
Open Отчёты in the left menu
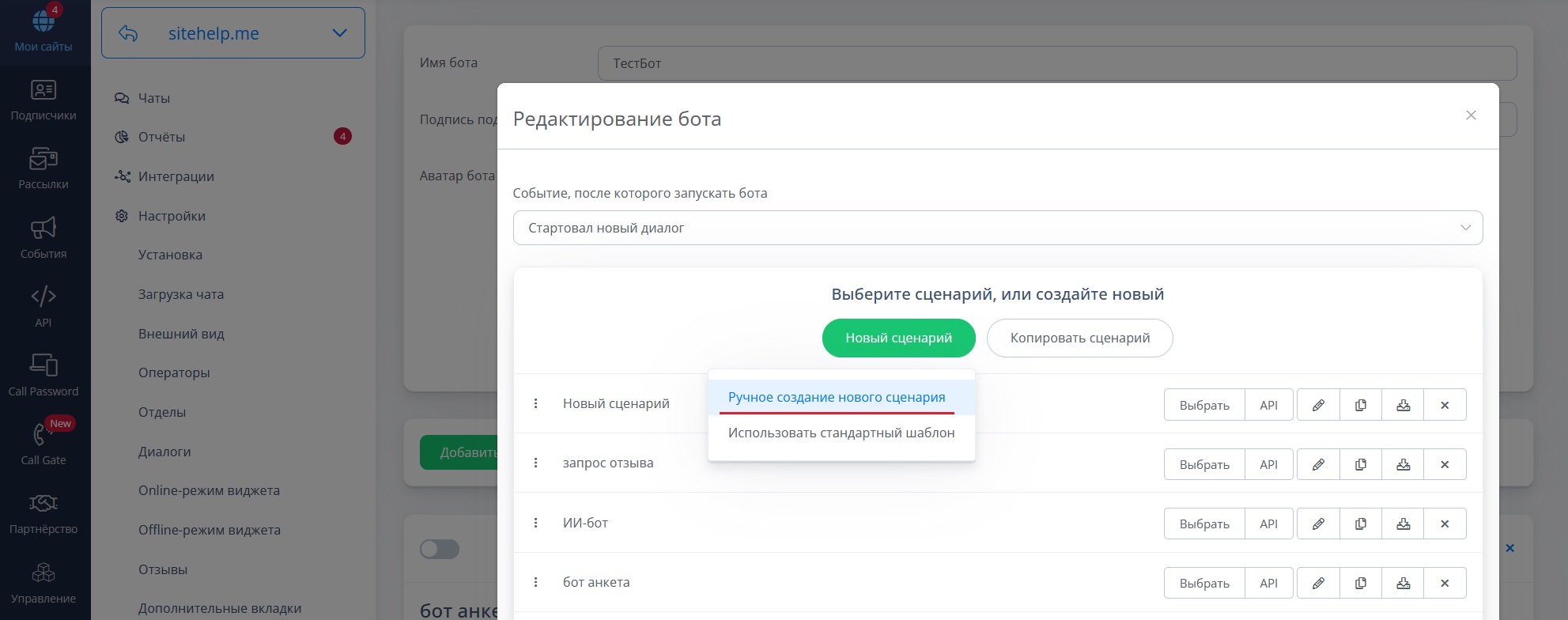(x=161, y=137)
